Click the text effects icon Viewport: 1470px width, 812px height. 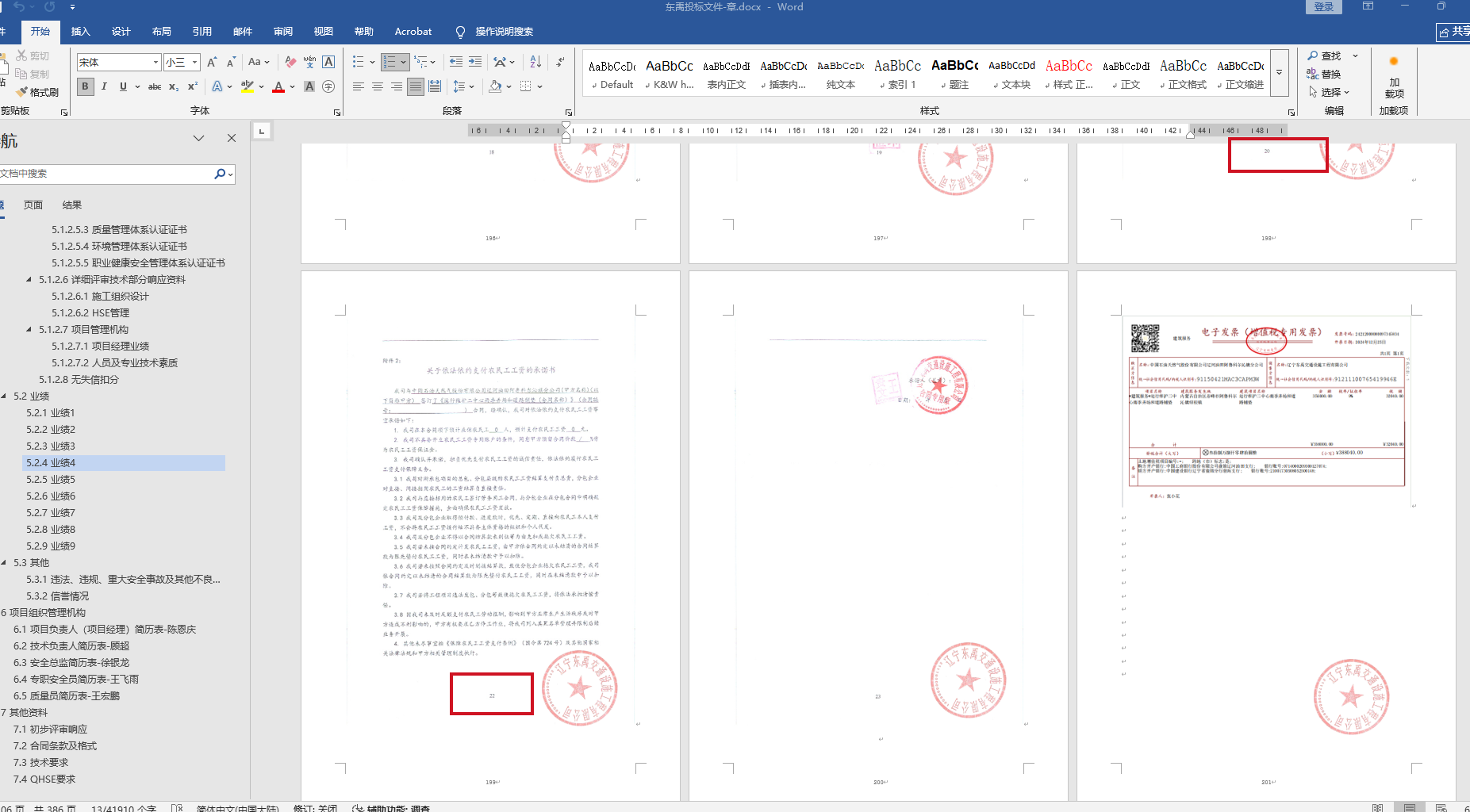click(x=217, y=86)
